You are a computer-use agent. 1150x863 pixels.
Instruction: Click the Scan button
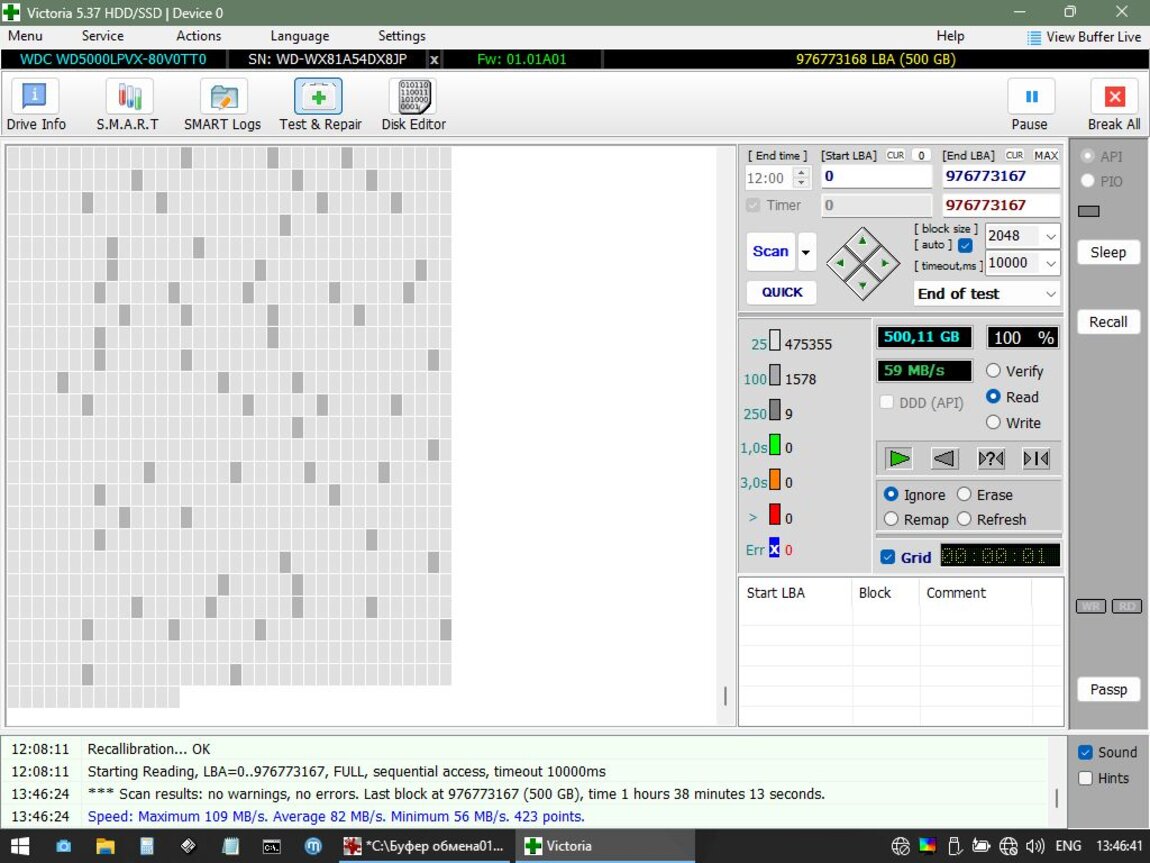771,251
